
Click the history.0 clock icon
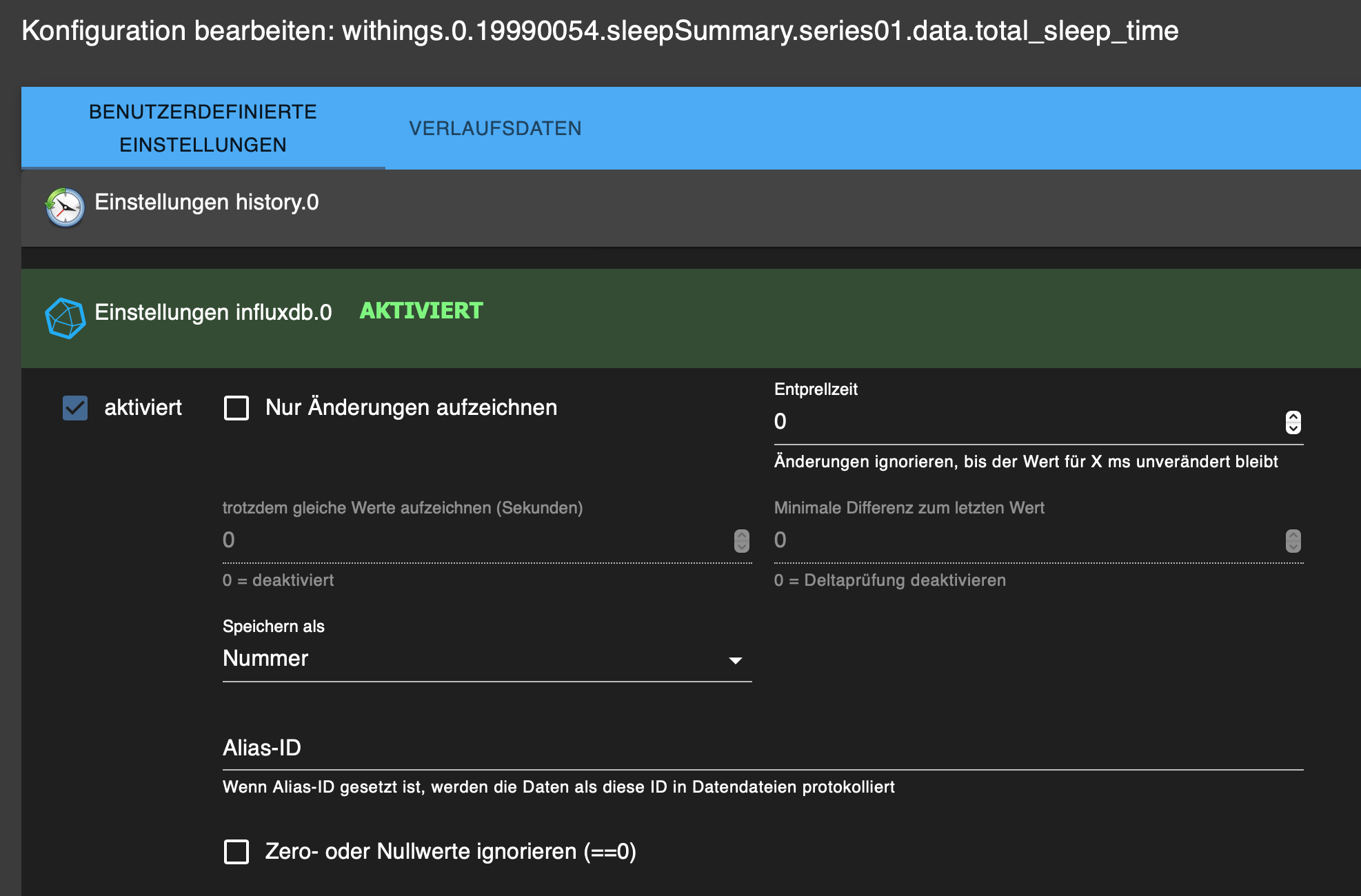(x=65, y=207)
